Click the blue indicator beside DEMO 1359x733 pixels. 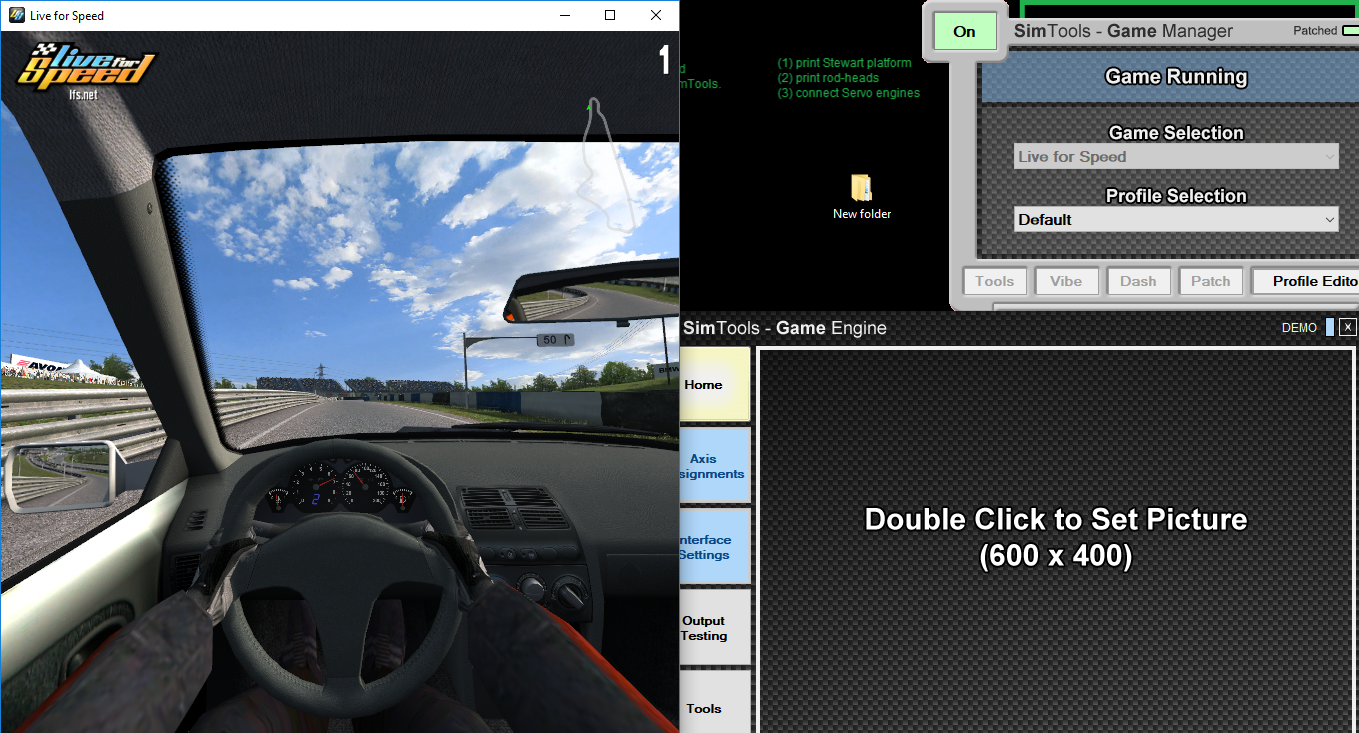coord(1330,327)
